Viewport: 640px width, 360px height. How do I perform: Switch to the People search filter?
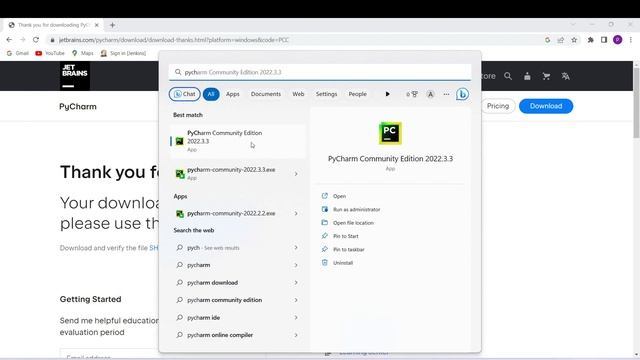coord(357,94)
